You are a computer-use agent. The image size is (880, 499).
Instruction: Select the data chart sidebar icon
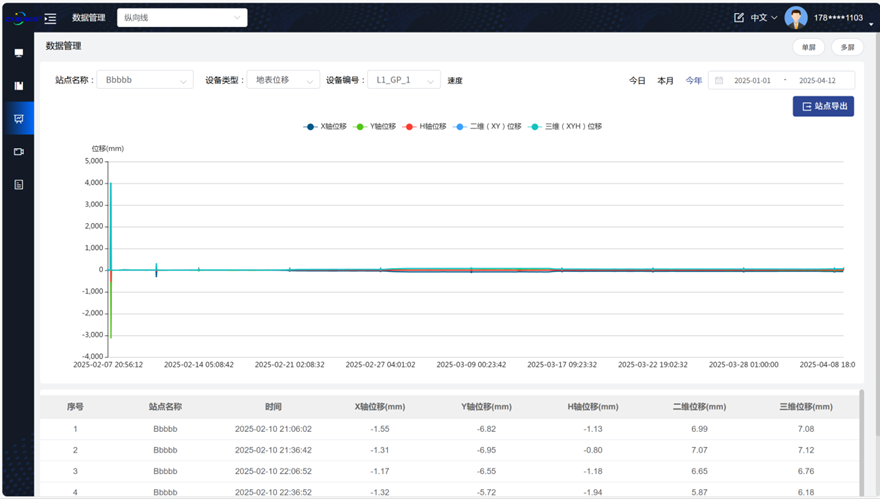pos(19,118)
